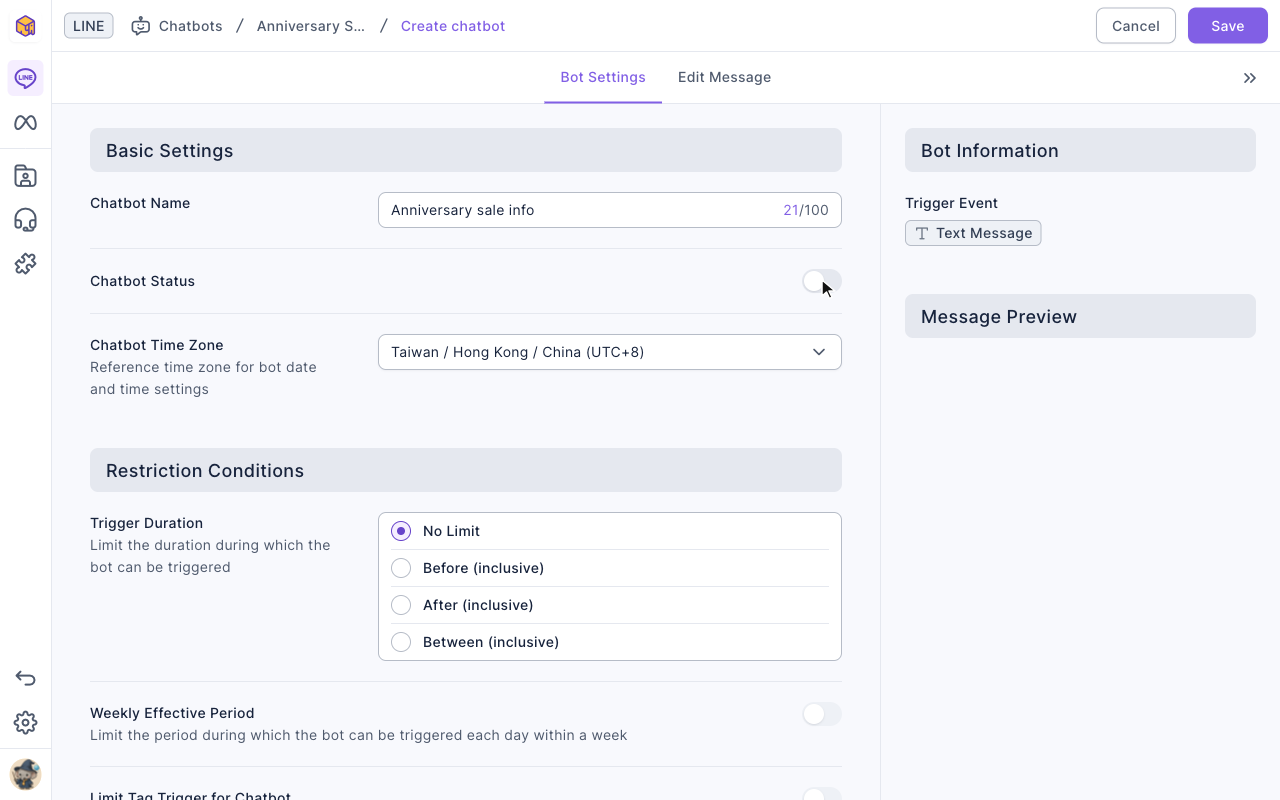
Task: Click the Chatbot Name input field
Action: tap(610, 210)
